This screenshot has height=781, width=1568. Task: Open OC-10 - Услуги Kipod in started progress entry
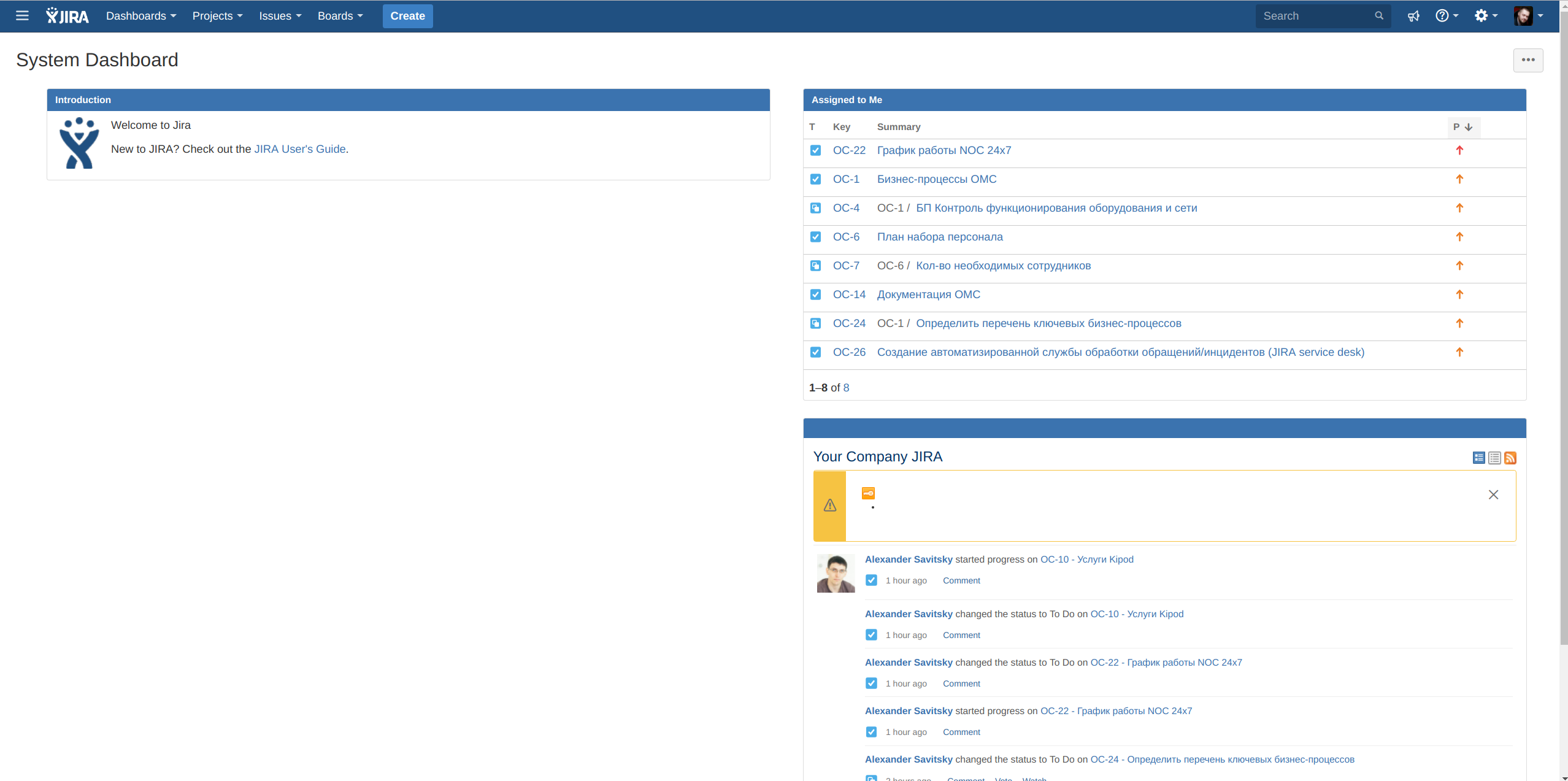(x=1086, y=560)
